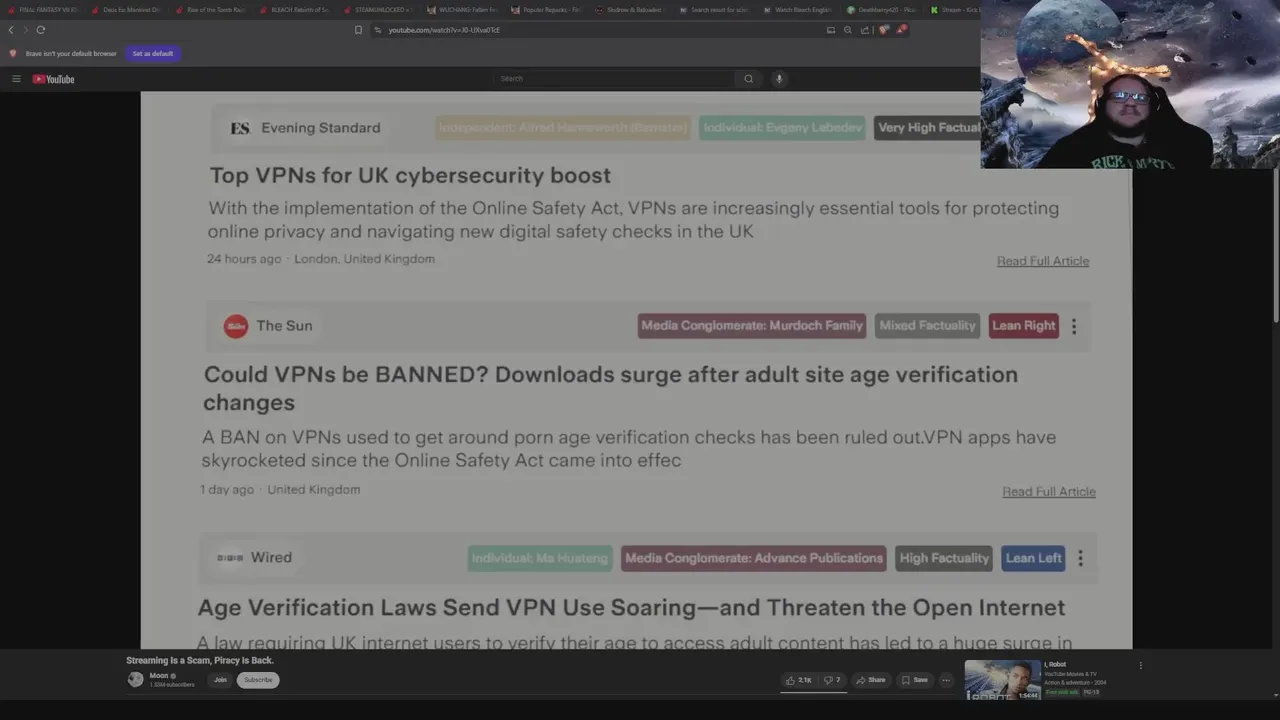Image resolution: width=1280 pixels, height=720 pixels.
Task: Bookmark this page icon in address bar
Action: click(358, 30)
